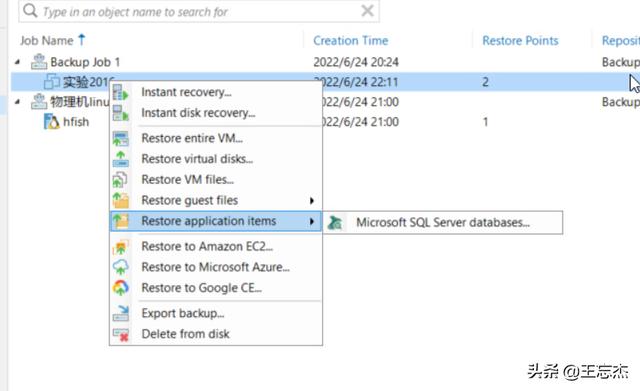Collapse the Backup Job 1 tree node

click(17, 62)
